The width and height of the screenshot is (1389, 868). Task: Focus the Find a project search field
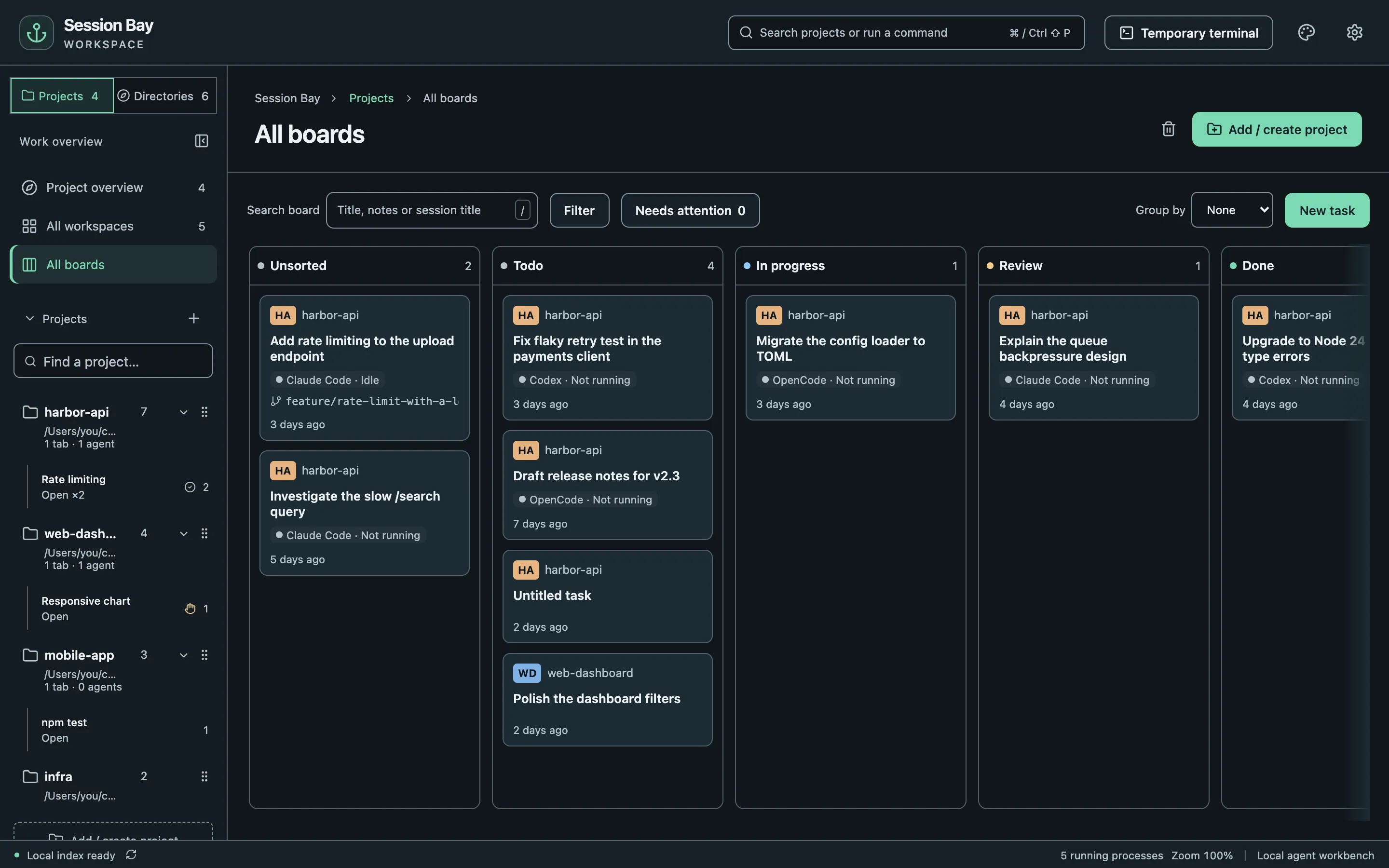[x=113, y=361]
